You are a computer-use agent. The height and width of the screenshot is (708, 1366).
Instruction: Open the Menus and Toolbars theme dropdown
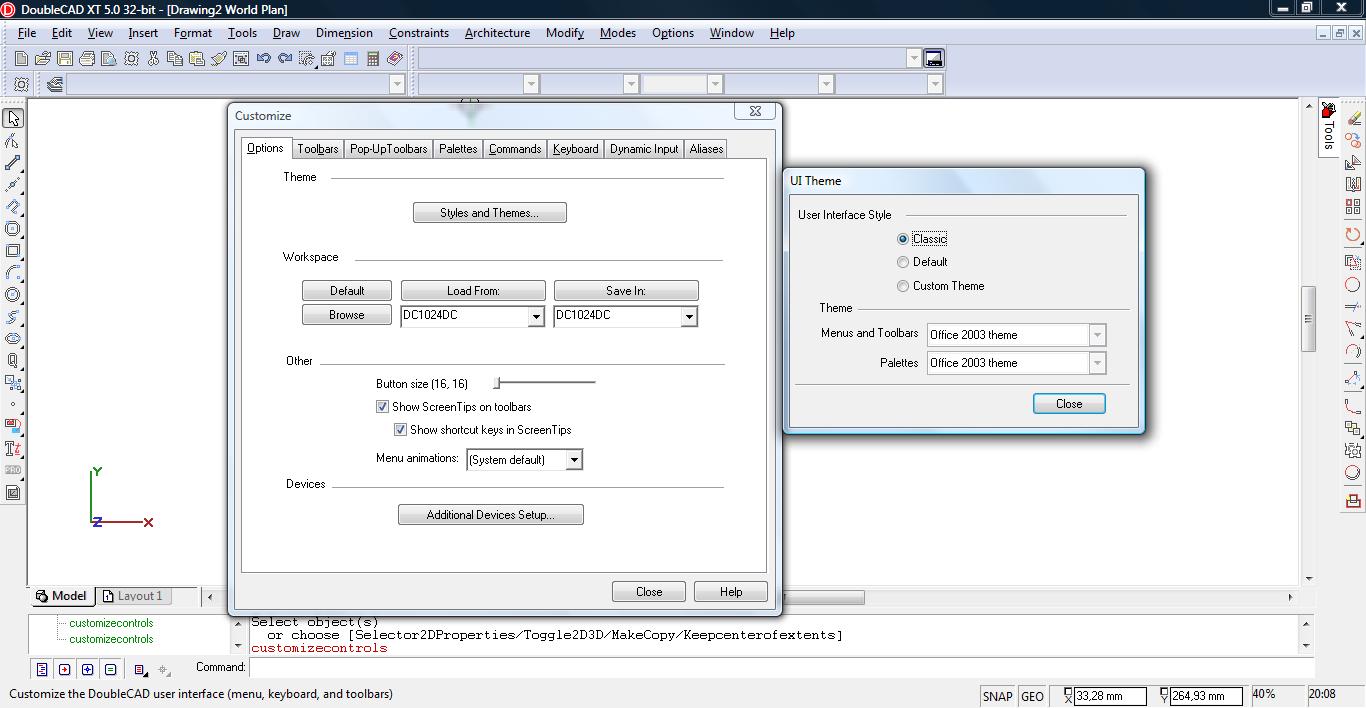pyautogui.click(x=1097, y=335)
